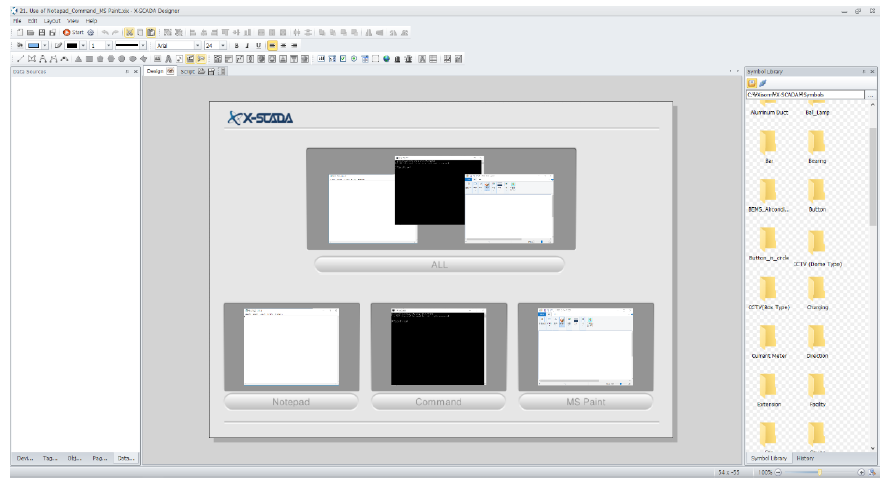Open the line color dropdown arrow
Screen dimensions: 887x484
pos(83,46)
